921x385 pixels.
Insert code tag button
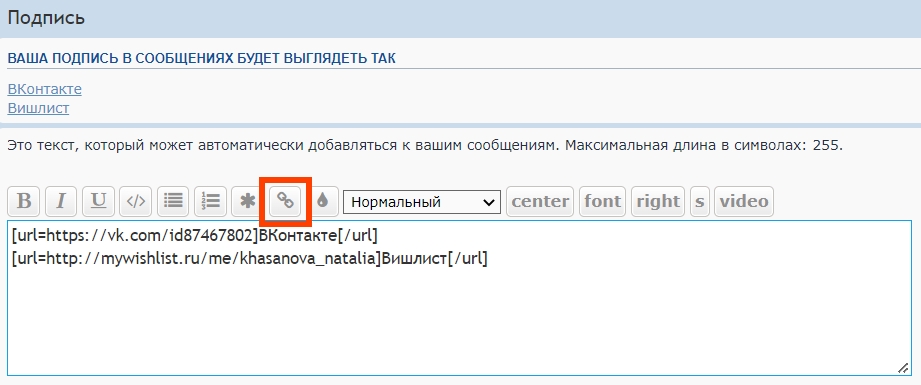(x=136, y=202)
